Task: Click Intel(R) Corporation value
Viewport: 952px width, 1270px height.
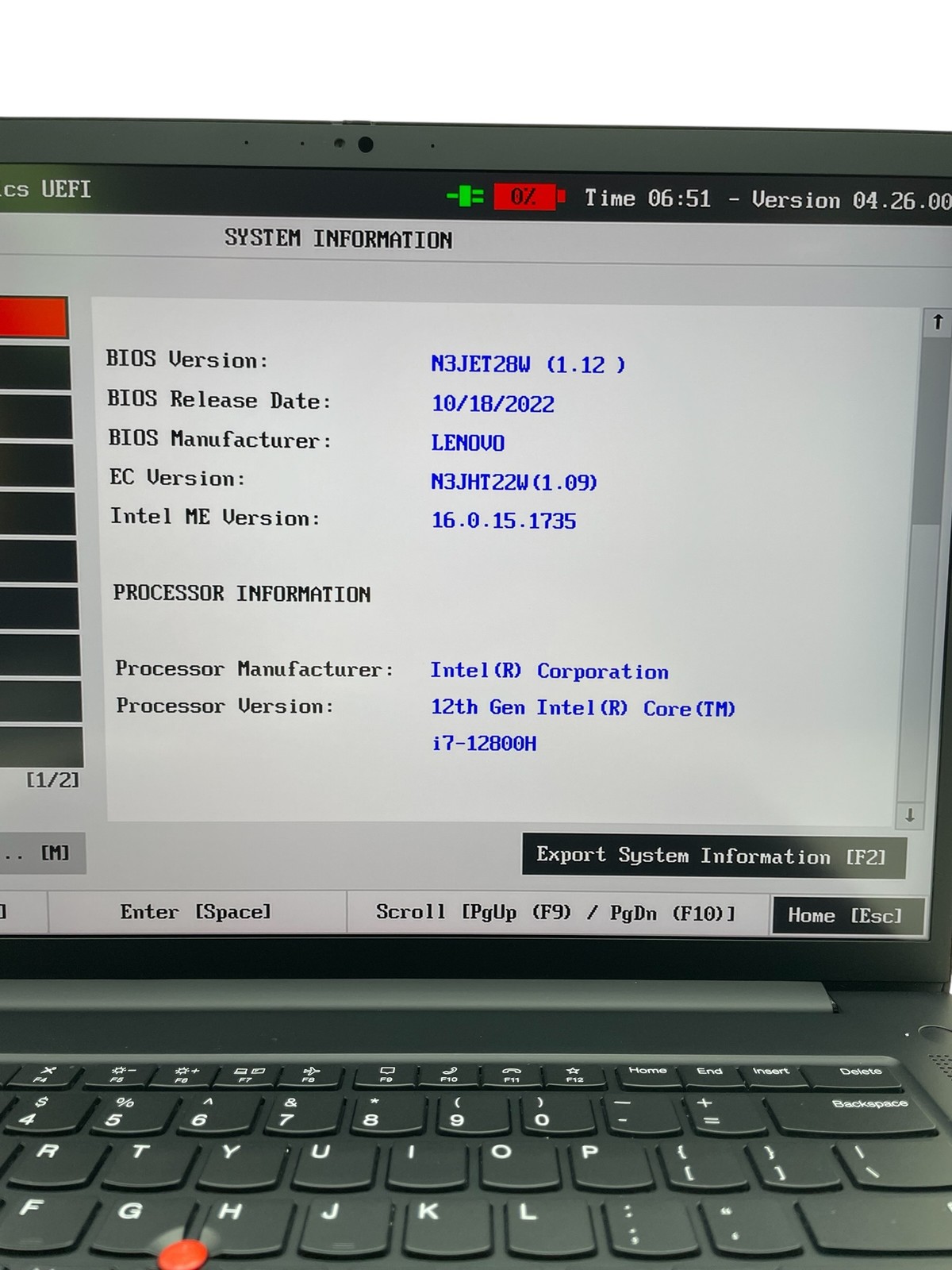Action: (549, 671)
